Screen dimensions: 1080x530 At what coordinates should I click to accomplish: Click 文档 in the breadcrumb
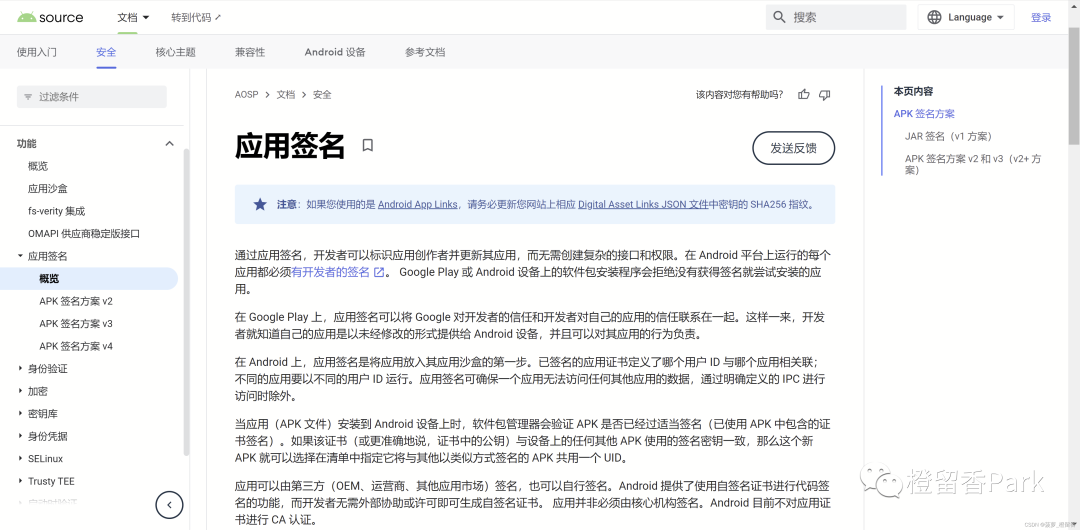coord(286,95)
